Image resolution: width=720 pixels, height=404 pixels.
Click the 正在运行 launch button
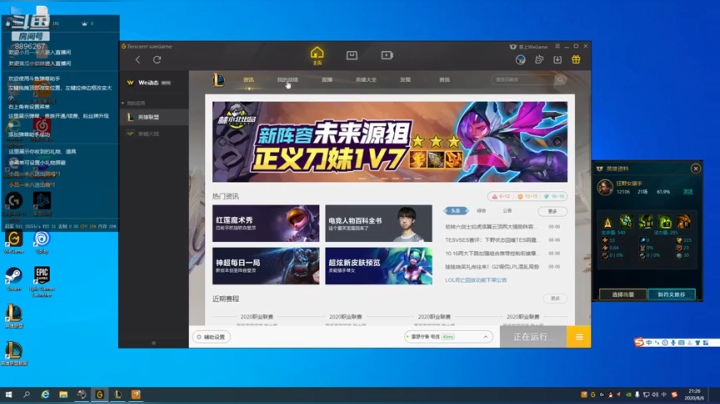pyautogui.click(x=533, y=337)
